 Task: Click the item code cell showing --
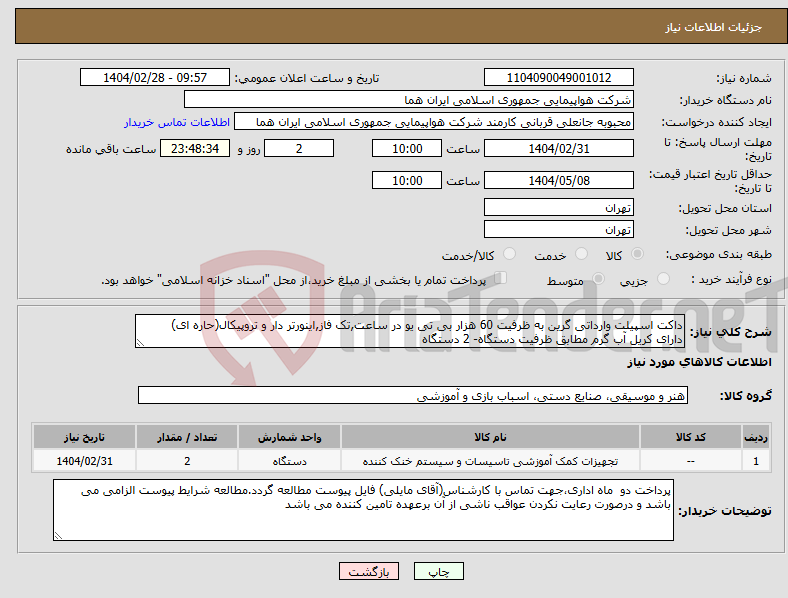click(x=691, y=461)
